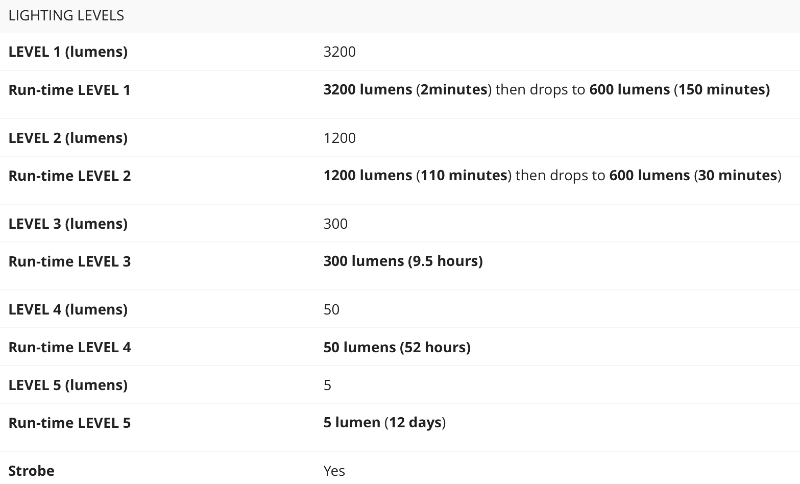Screen dimensions: 800x484
Task: Click the 5 lumen (12 days) text
Action: (384, 423)
